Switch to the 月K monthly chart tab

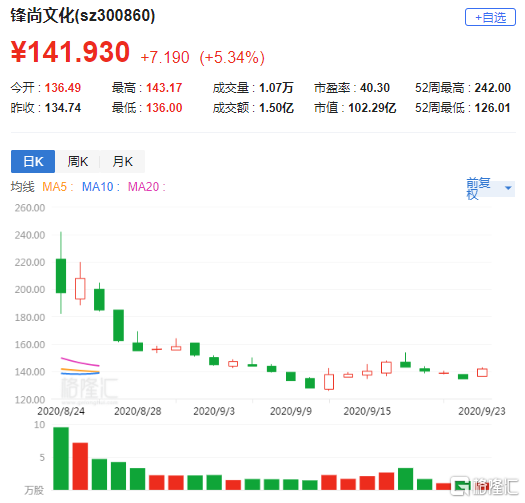pos(122,161)
